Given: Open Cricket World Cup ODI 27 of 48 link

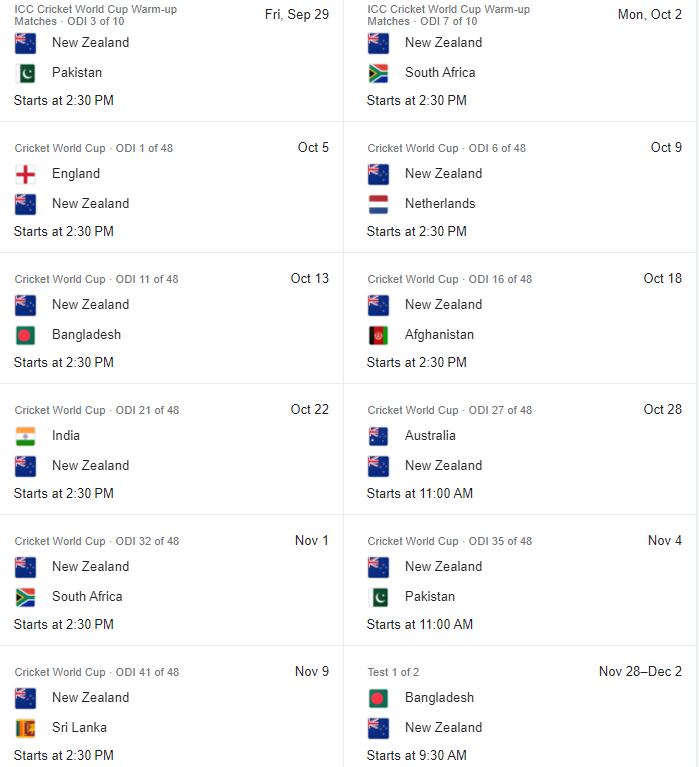Looking at the screenshot, I should click(450, 410).
